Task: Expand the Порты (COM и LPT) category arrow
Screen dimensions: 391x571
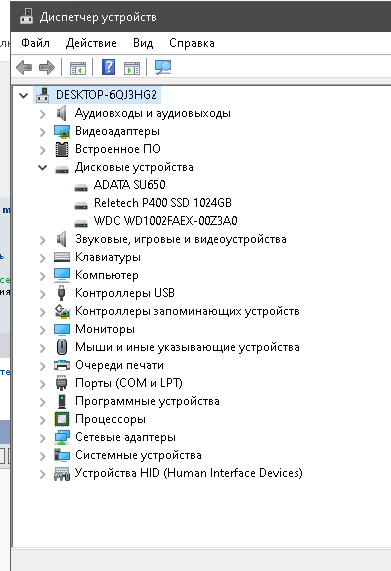Action: (x=43, y=384)
